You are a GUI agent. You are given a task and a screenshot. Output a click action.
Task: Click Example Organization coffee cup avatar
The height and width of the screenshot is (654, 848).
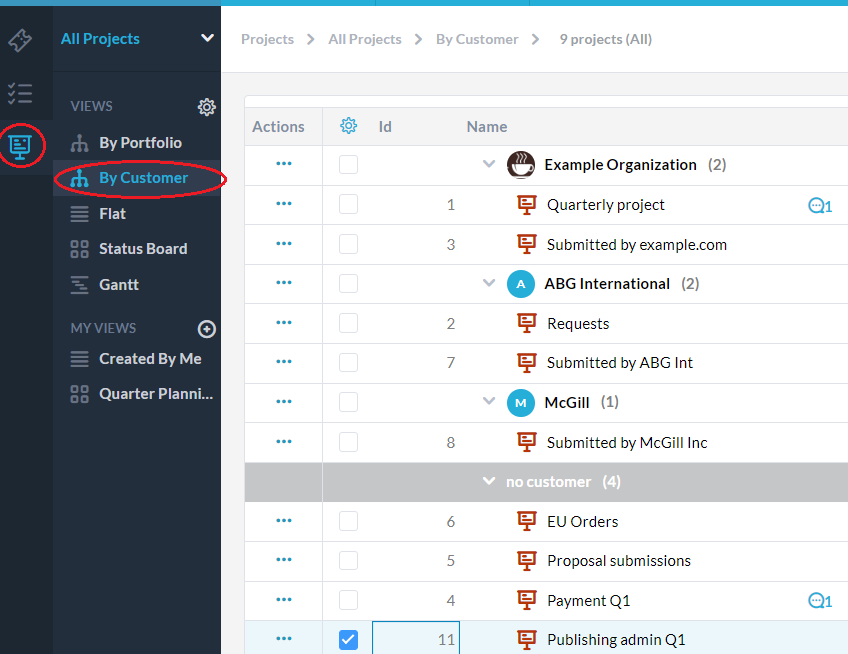pos(520,165)
